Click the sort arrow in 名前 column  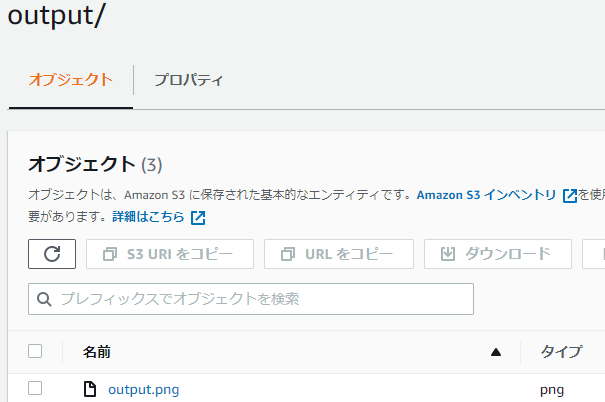coord(495,352)
